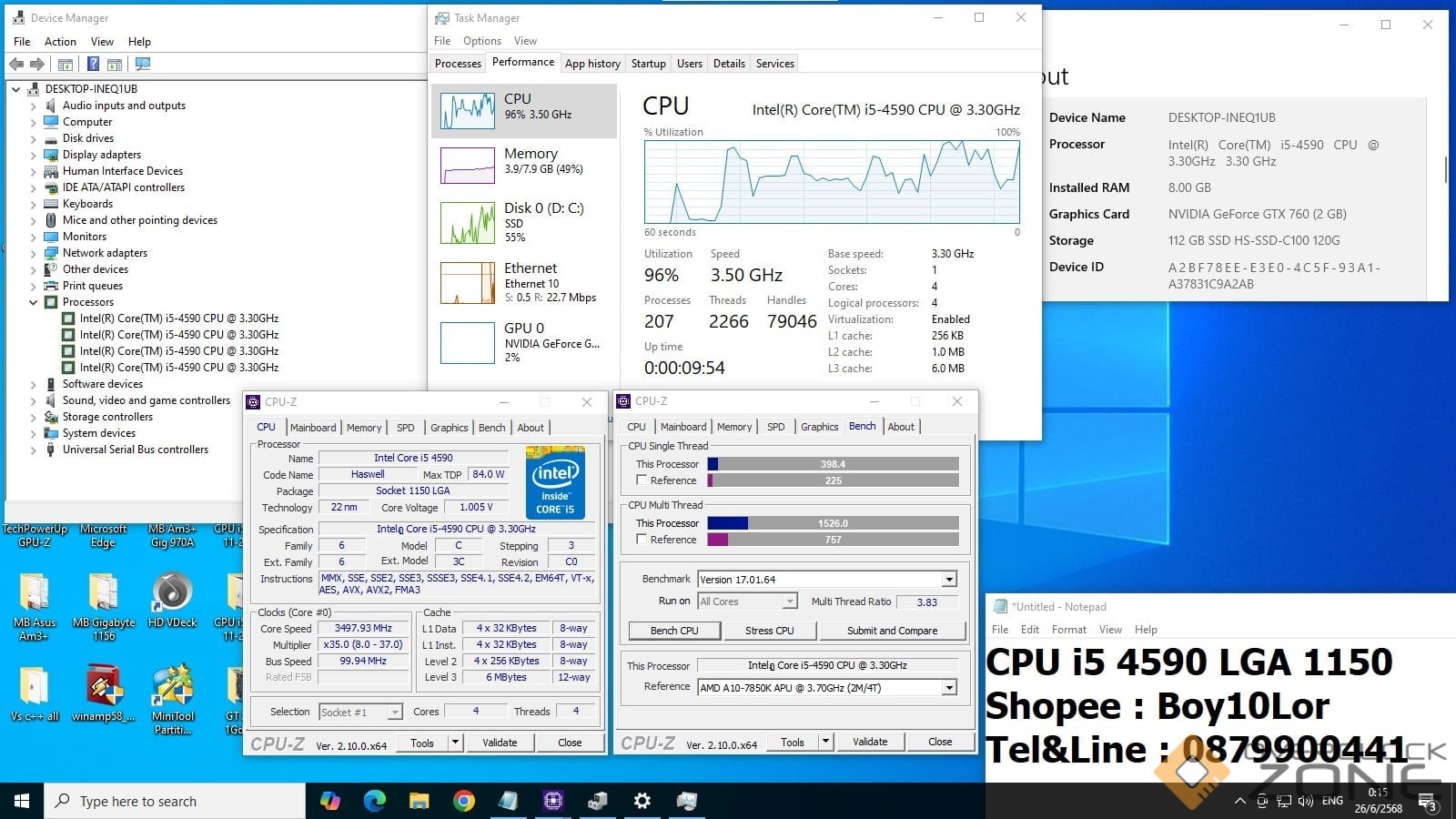The image size is (1456, 819).
Task: Click the Forward arrow in Device Manager toolbar
Action: (37, 64)
